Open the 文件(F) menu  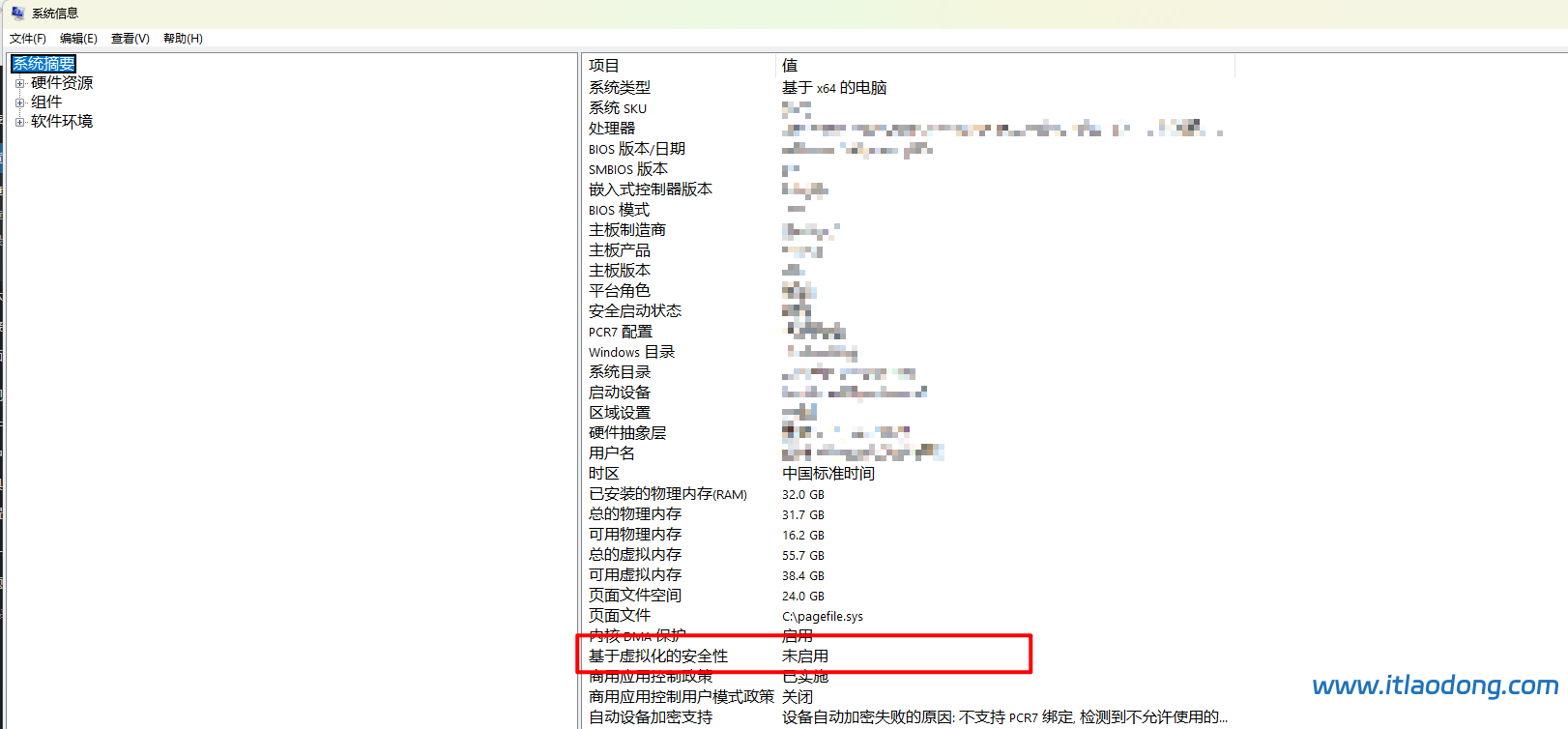[x=28, y=39]
